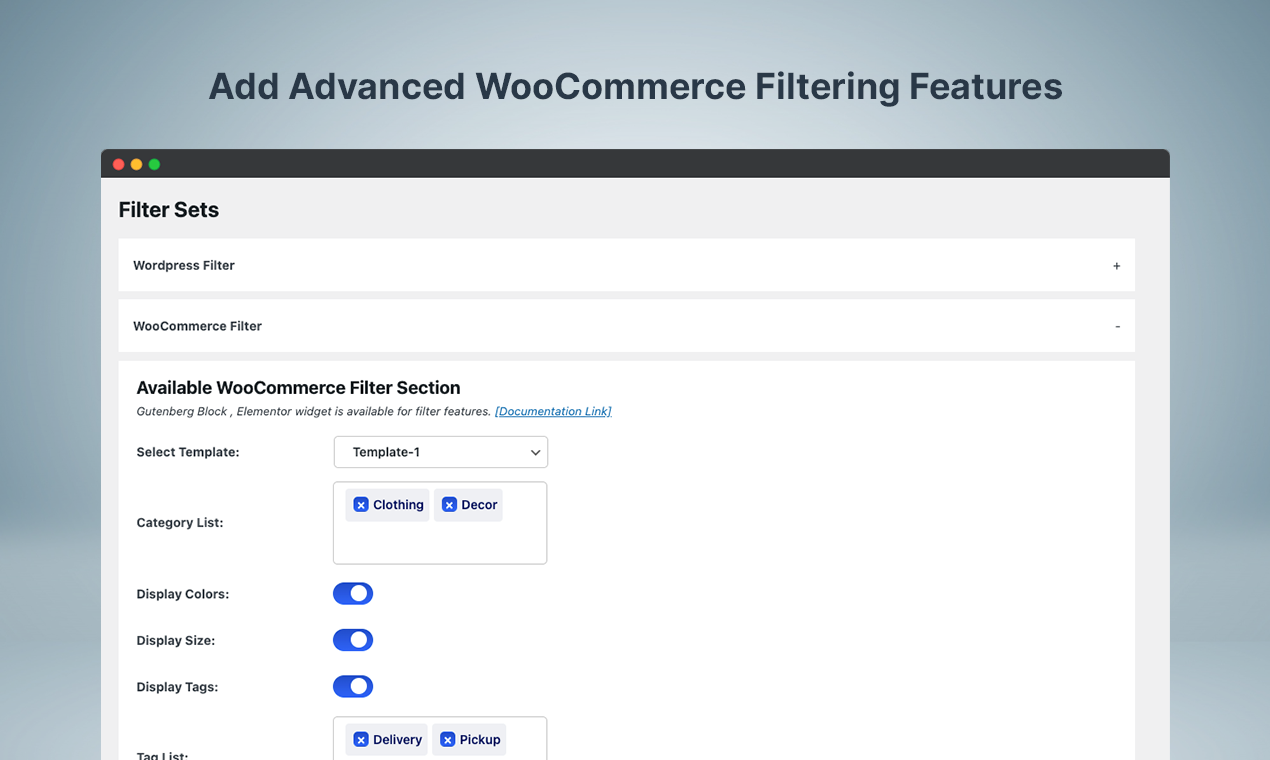Click the Display Tags label
1270x760 pixels.
click(177, 687)
